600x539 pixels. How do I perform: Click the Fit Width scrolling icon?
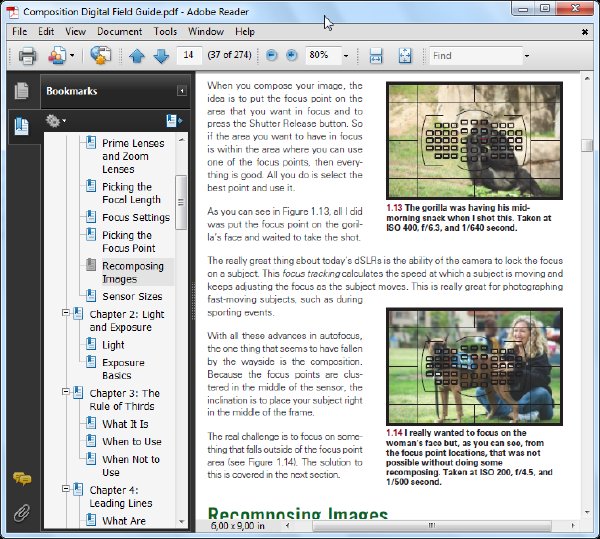(376, 56)
